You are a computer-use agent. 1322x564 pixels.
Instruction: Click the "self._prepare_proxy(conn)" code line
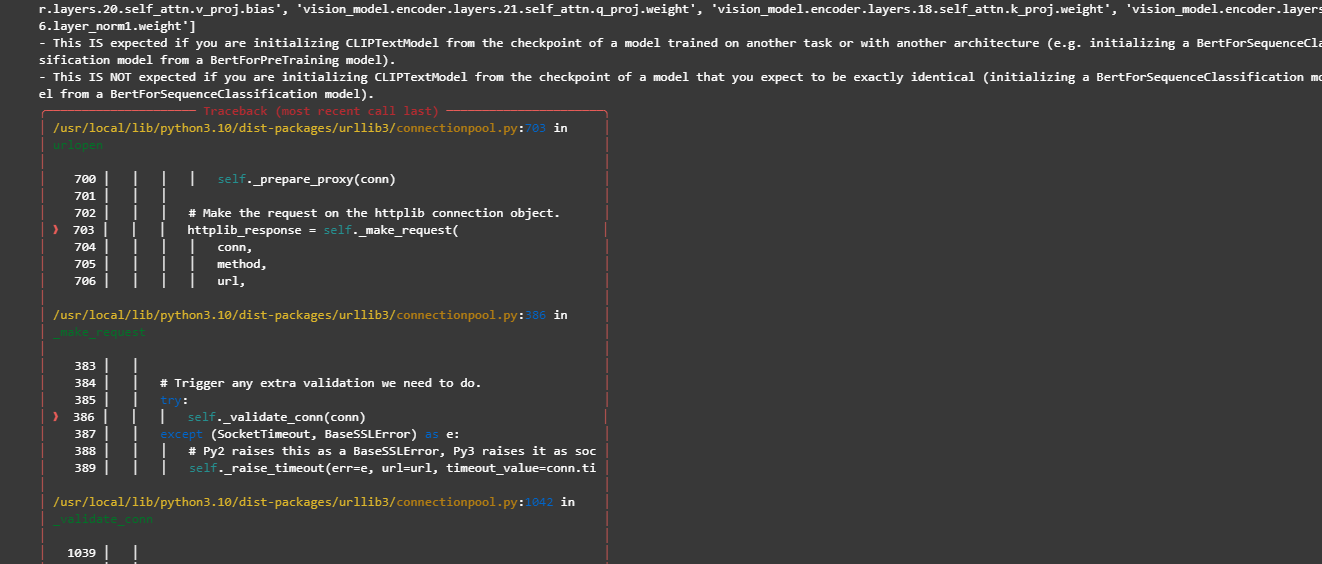pos(306,180)
